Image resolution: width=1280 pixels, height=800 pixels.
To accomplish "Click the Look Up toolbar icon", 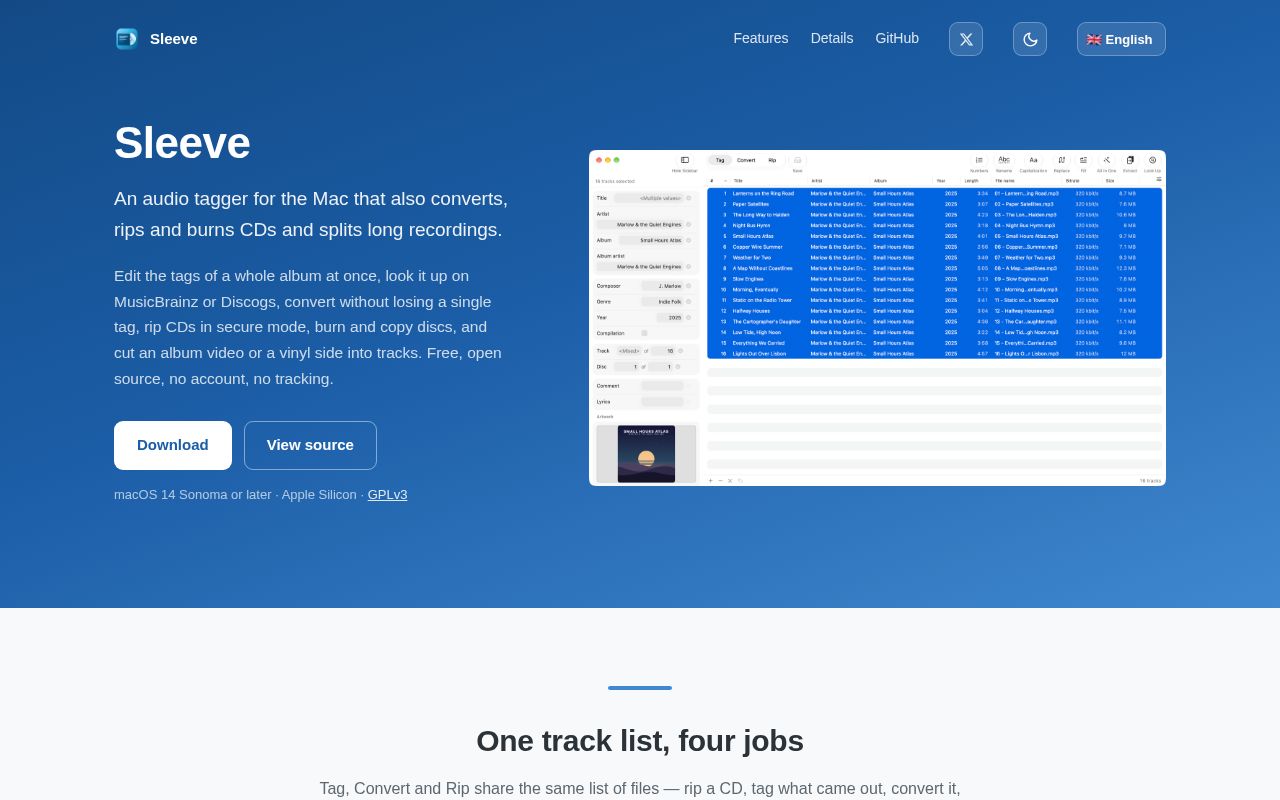I will 1152,160.
